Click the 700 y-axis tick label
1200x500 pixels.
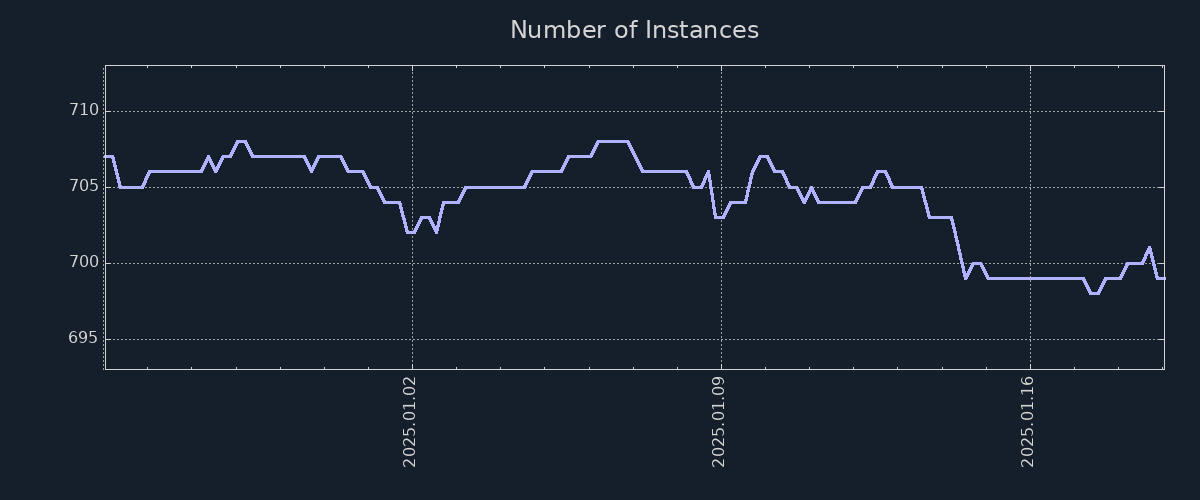tap(84, 263)
